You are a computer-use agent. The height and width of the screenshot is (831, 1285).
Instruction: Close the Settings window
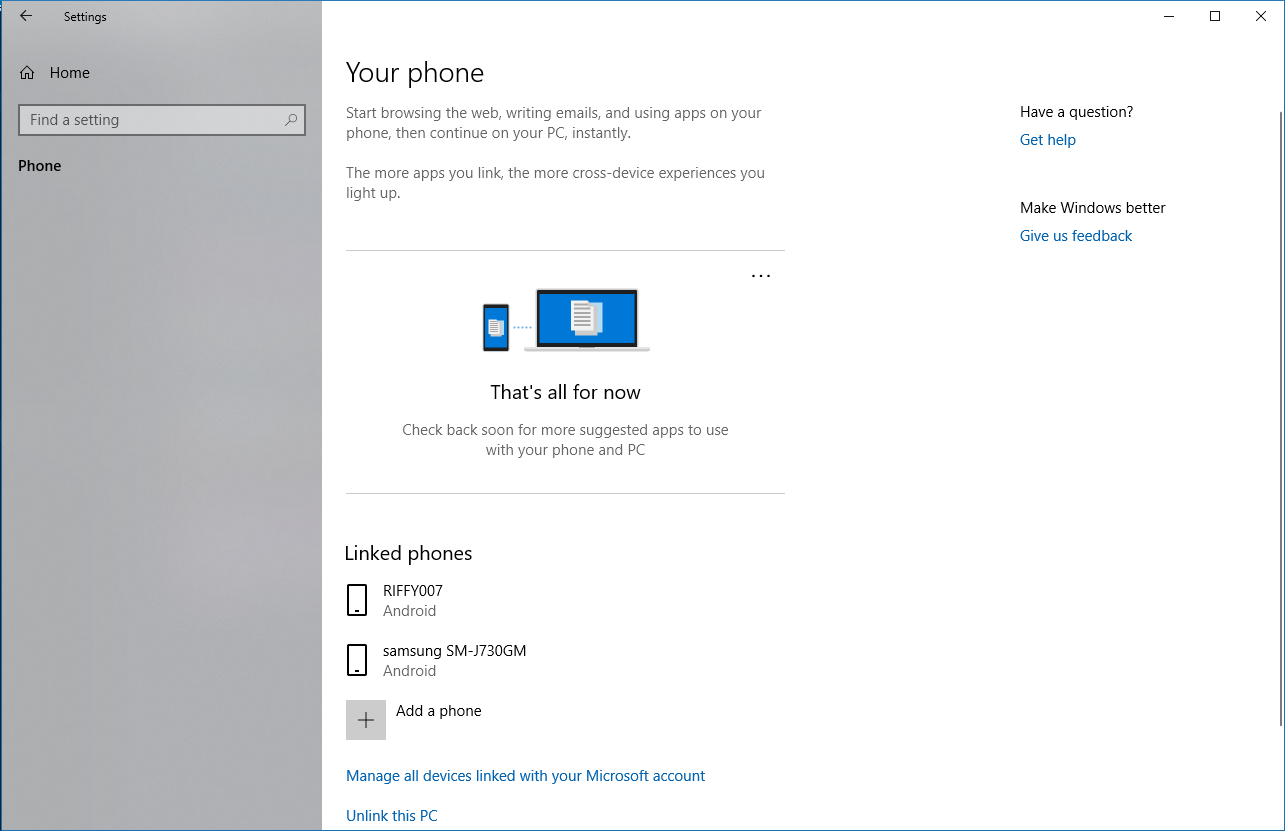click(x=1261, y=16)
